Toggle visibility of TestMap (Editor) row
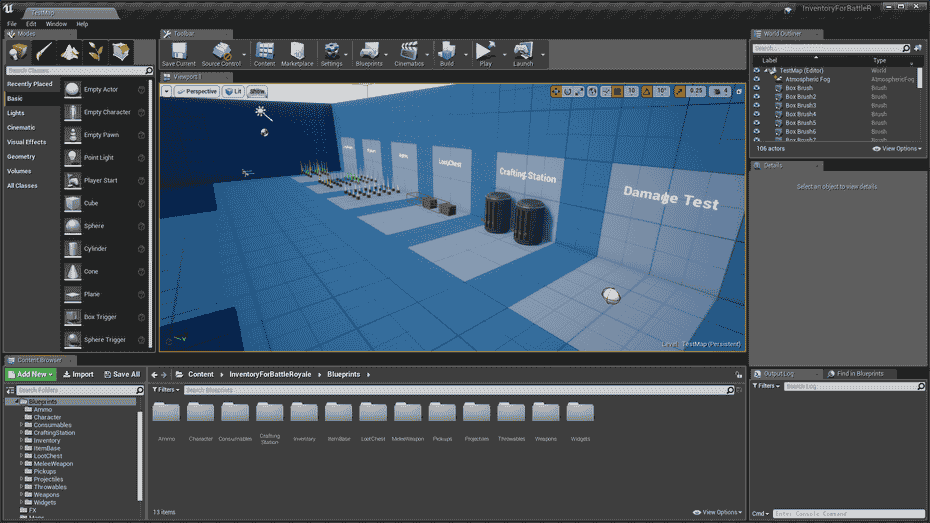 coord(757,71)
